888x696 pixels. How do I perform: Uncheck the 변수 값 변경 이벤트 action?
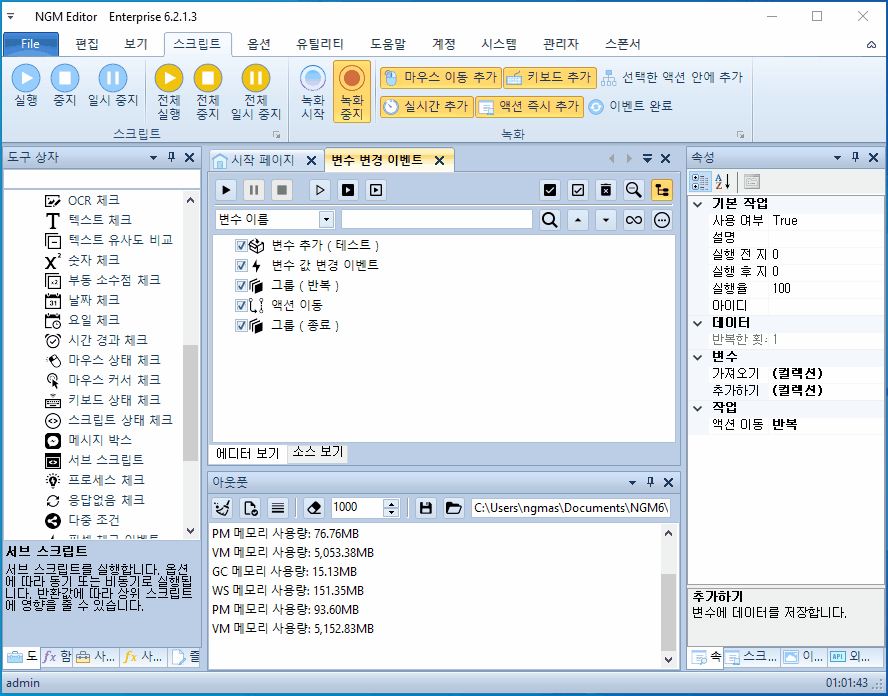(x=241, y=266)
